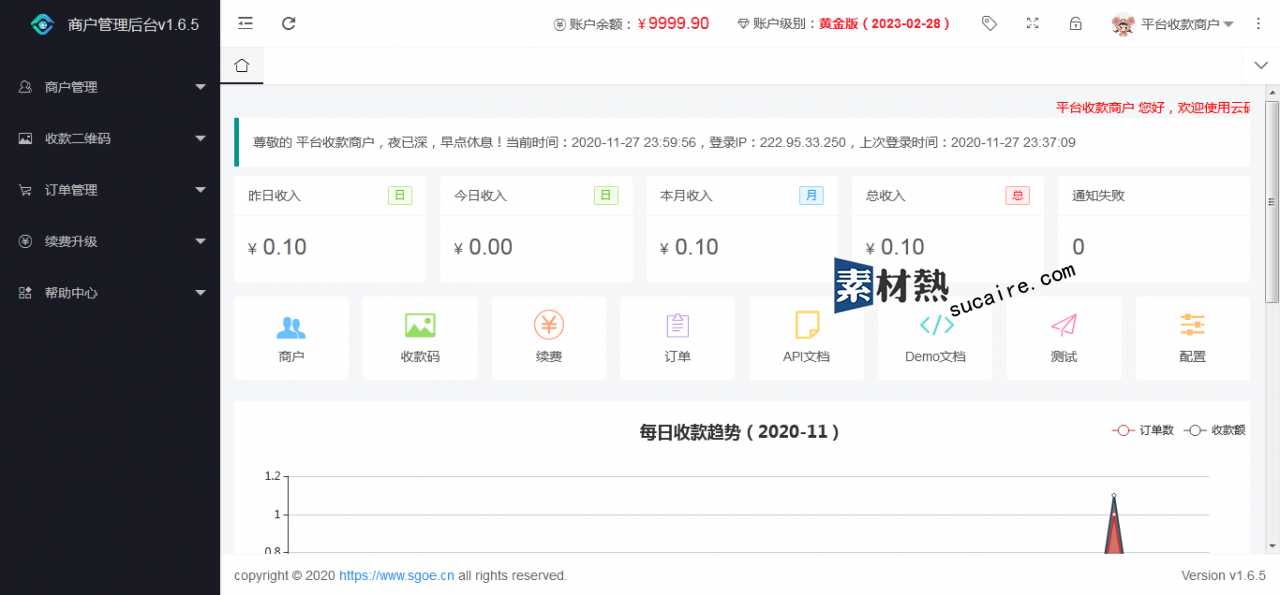
Task: Expand the 订单管理 sidebar menu
Action: [x=110, y=190]
